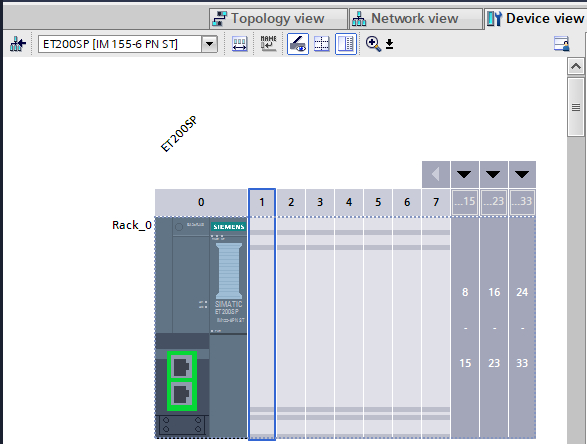Click the collapsed slots 24-33 column
This screenshot has height=444, width=587.
click(522, 328)
